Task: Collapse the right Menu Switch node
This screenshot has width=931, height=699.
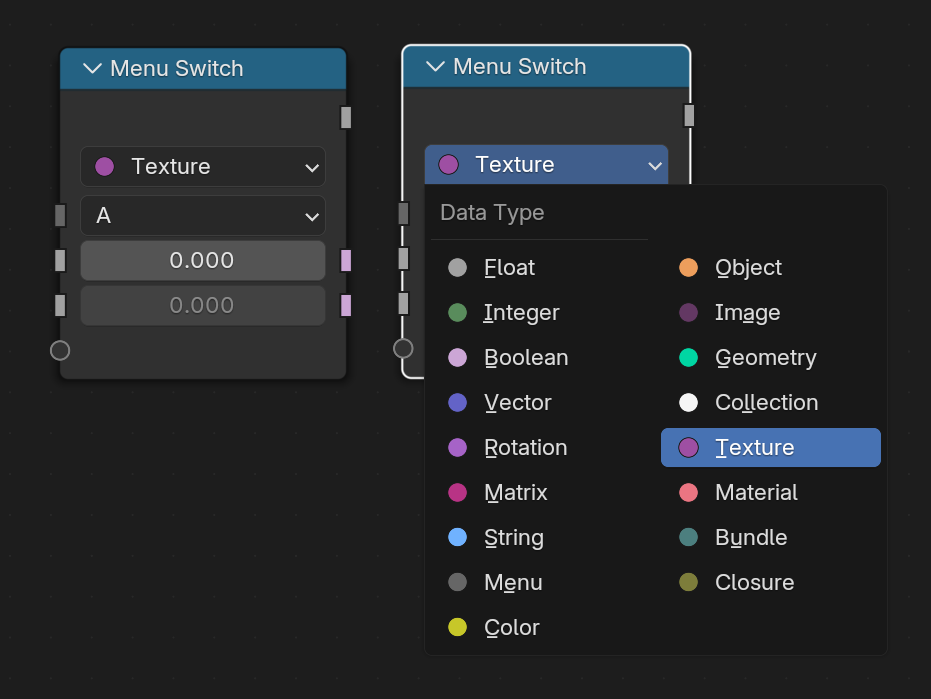Action: (x=435, y=67)
